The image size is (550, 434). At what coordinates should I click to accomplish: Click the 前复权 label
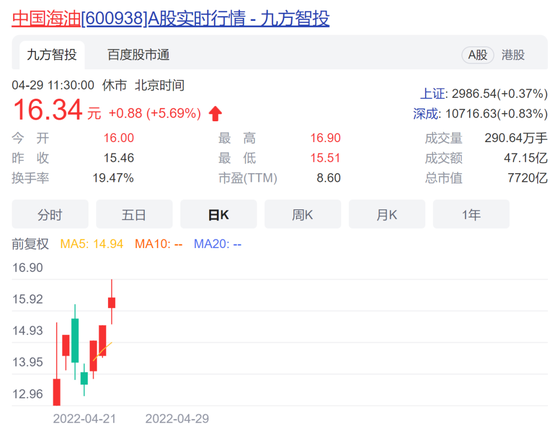tap(30, 244)
